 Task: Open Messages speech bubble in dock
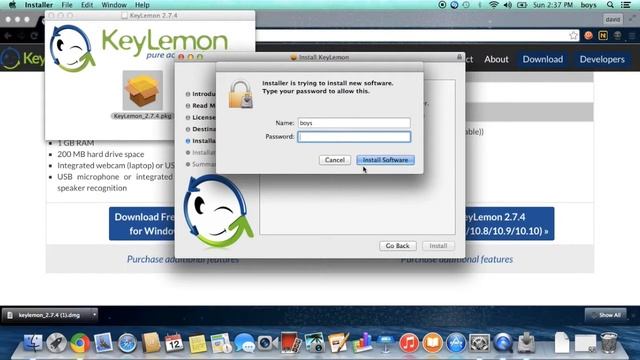click(x=244, y=343)
